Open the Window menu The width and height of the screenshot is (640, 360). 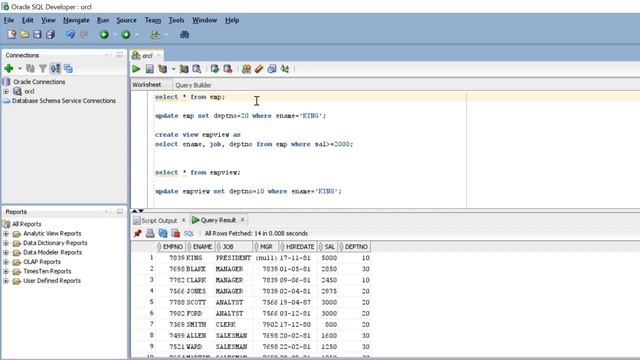[x=204, y=20]
